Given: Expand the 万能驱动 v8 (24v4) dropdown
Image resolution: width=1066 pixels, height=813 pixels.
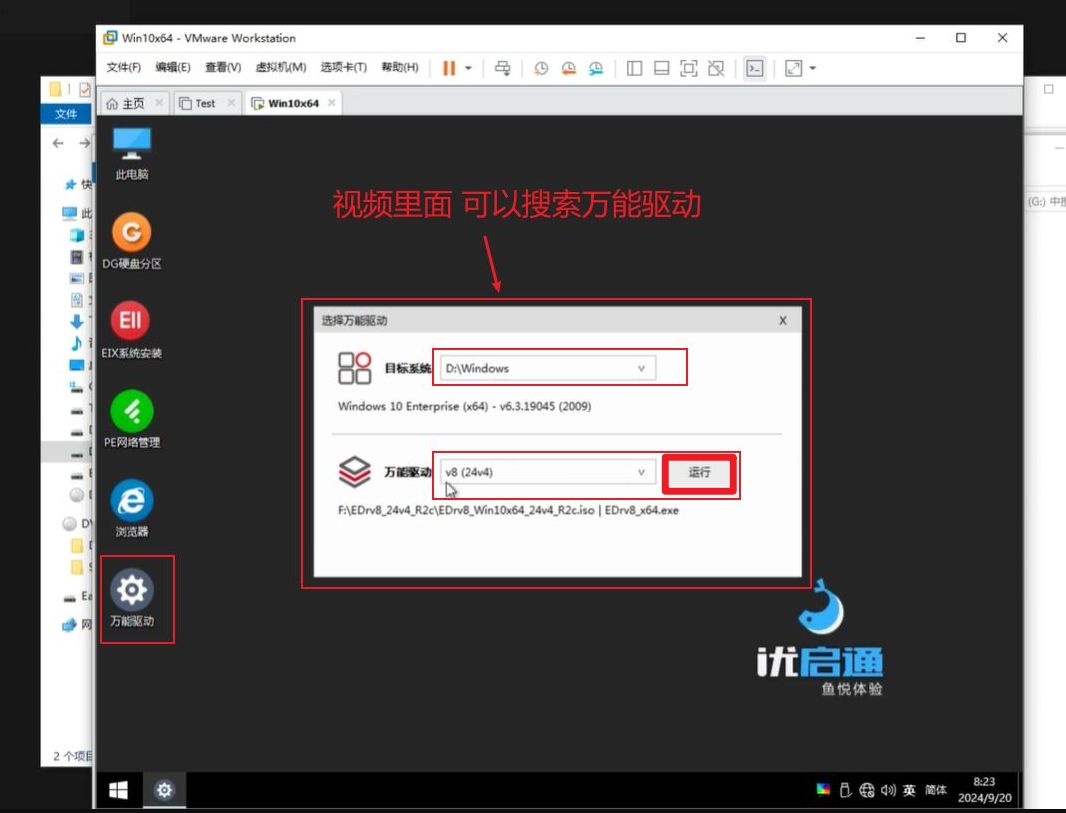Looking at the screenshot, I should [x=641, y=472].
